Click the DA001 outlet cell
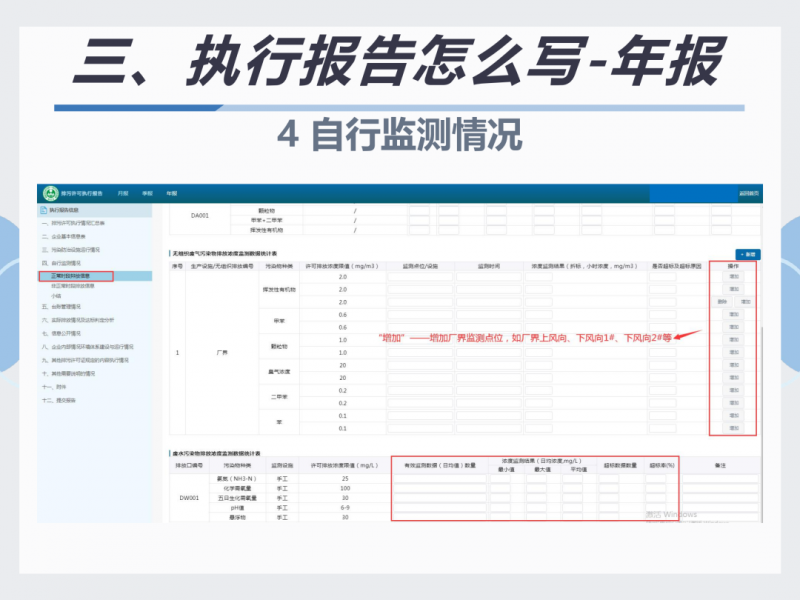 tap(200, 216)
